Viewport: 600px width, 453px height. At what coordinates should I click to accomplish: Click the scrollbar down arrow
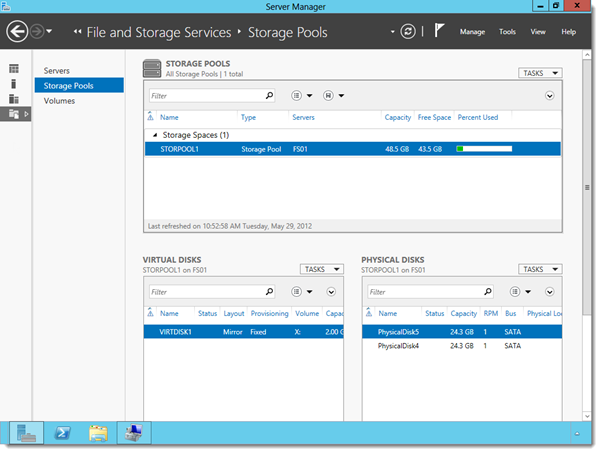click(587, 416)
